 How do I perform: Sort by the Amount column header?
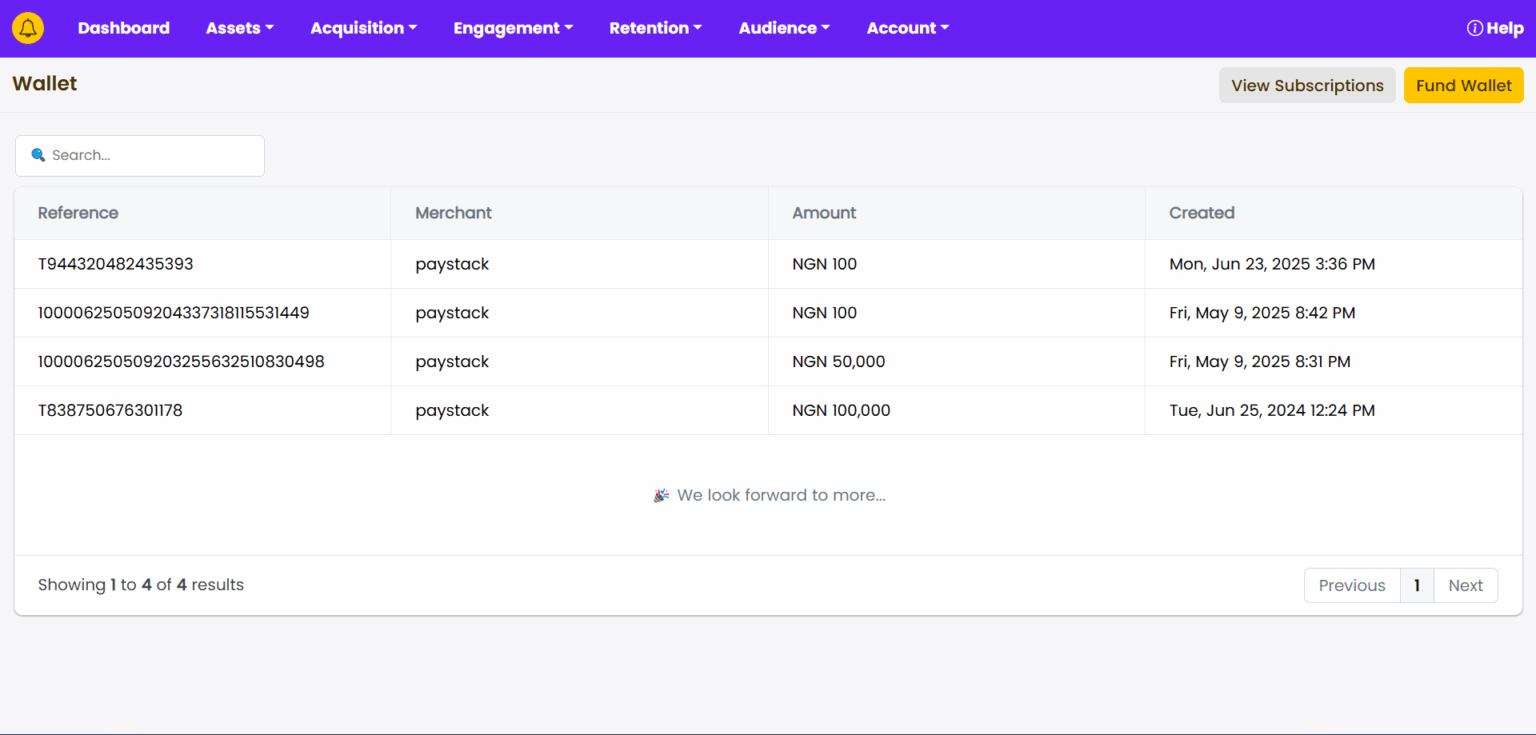click(824, 213)
